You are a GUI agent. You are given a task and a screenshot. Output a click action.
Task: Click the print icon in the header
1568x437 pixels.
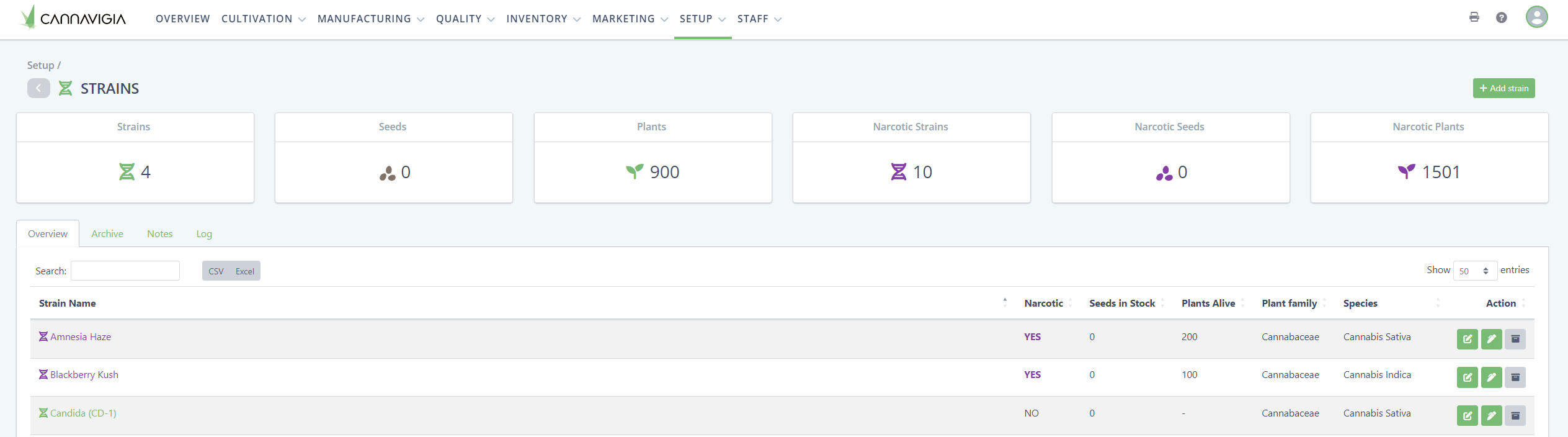(1474, 17)
